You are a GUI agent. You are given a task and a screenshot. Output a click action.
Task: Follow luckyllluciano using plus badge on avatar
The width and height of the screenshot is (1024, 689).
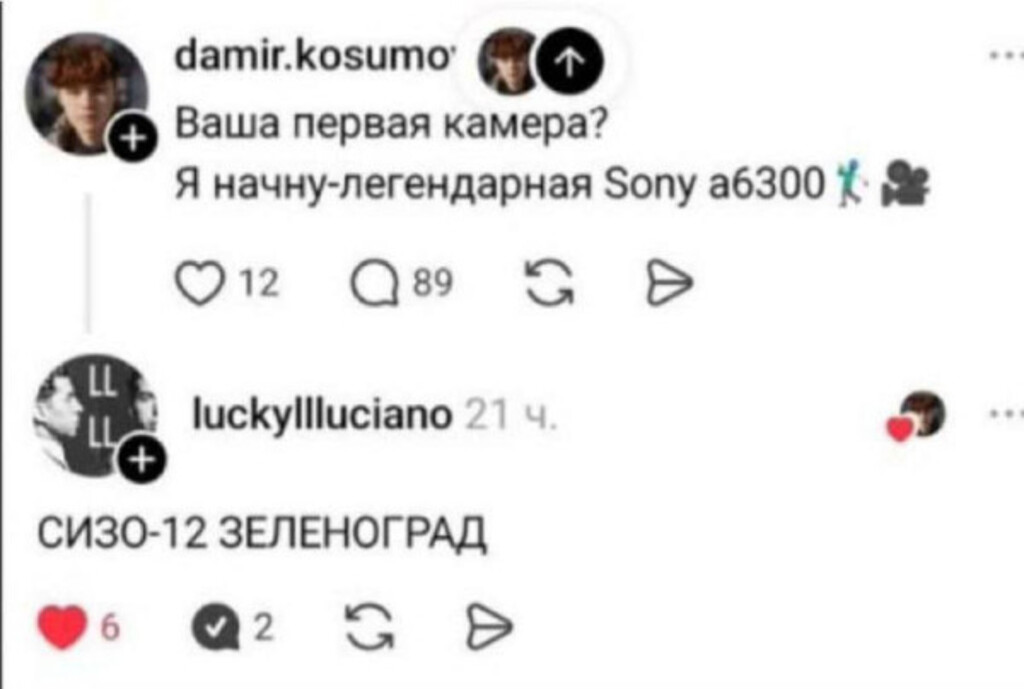click(x=142, y=460)
